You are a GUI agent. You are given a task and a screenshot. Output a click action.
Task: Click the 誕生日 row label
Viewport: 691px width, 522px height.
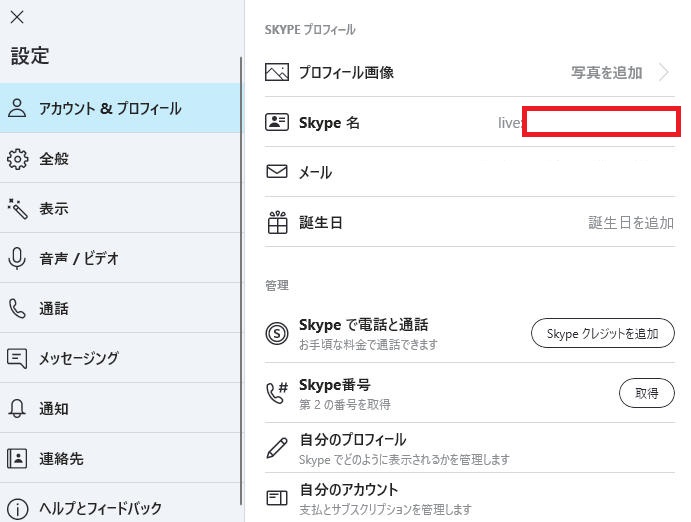point(320,222)
